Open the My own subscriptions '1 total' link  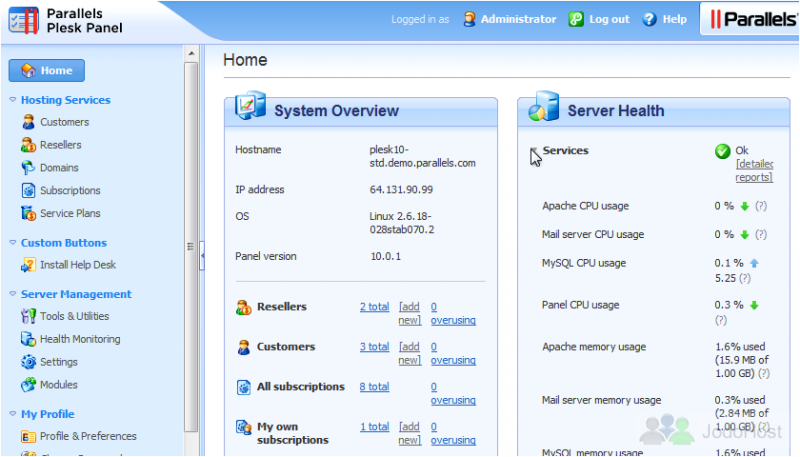[x=374, y=427]
